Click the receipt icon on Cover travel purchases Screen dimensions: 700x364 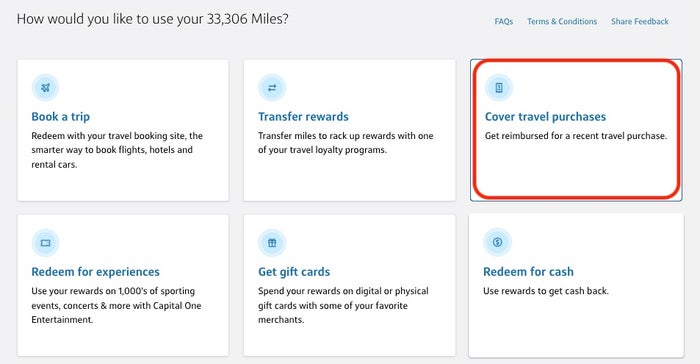click(x=499, y=88)
